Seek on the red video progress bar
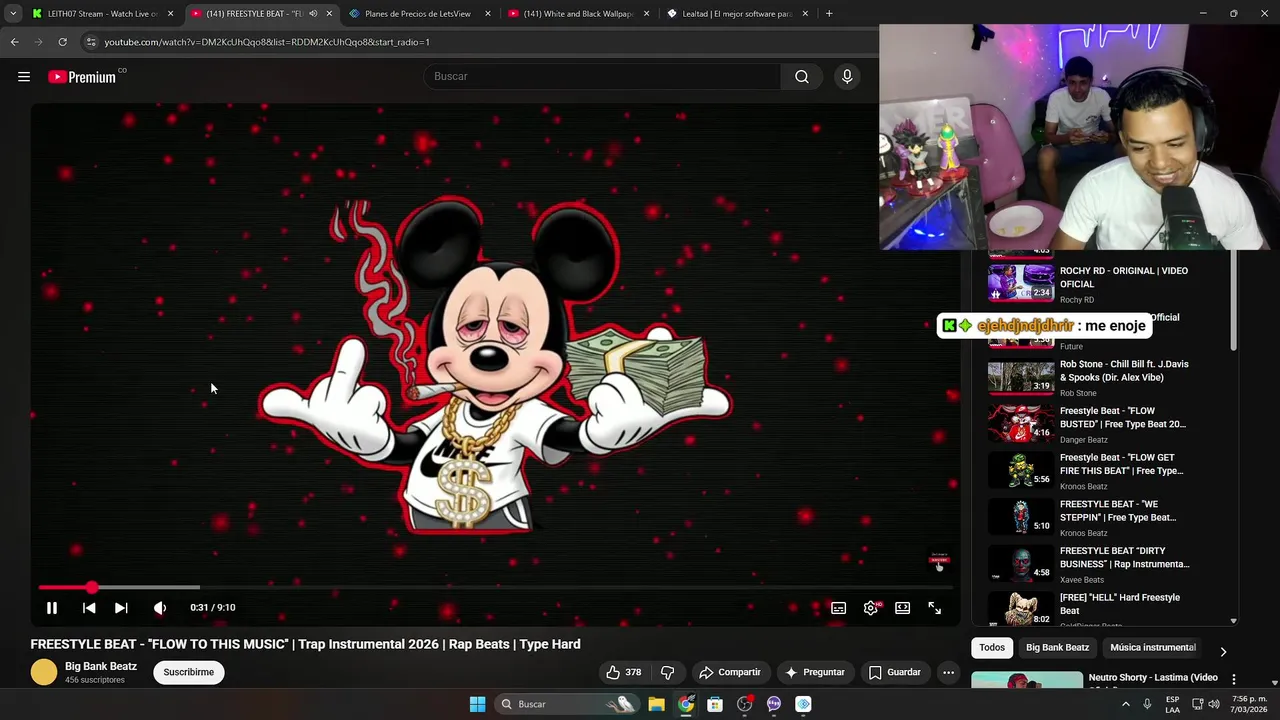This screenshot has width=1280, height=720. (495, 587)
